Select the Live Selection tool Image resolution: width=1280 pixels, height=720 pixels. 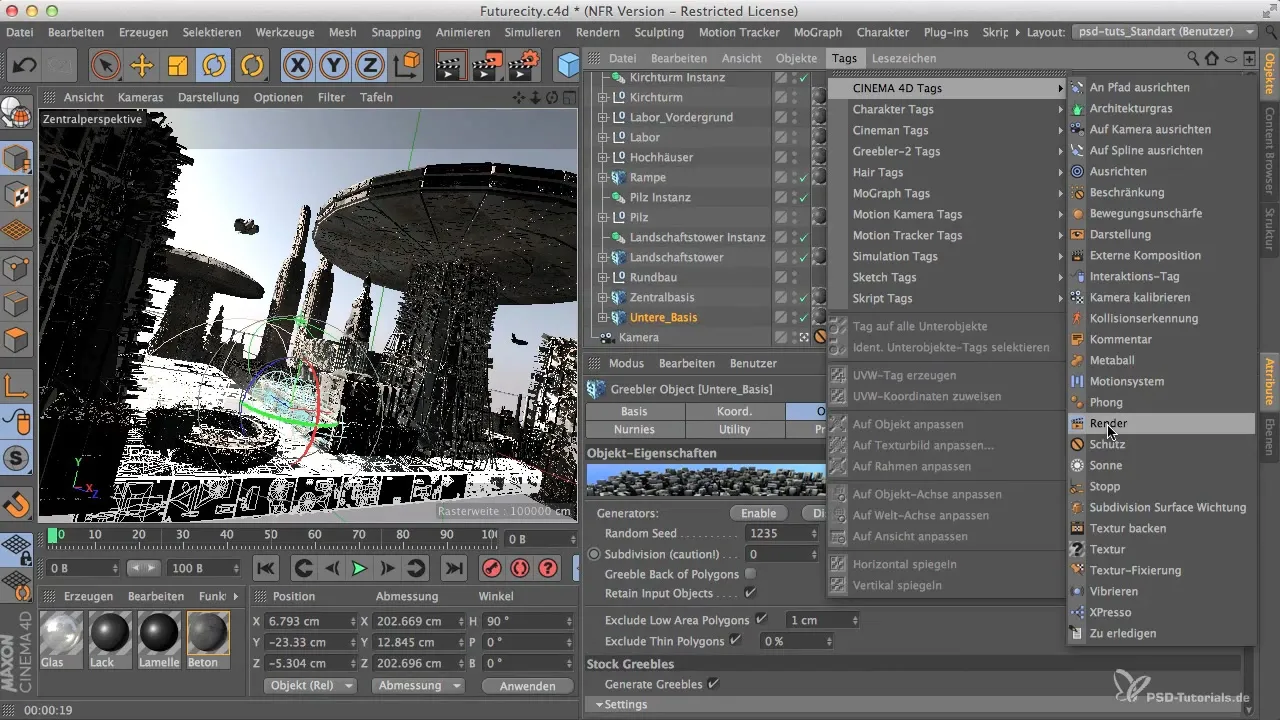[105, 66]
